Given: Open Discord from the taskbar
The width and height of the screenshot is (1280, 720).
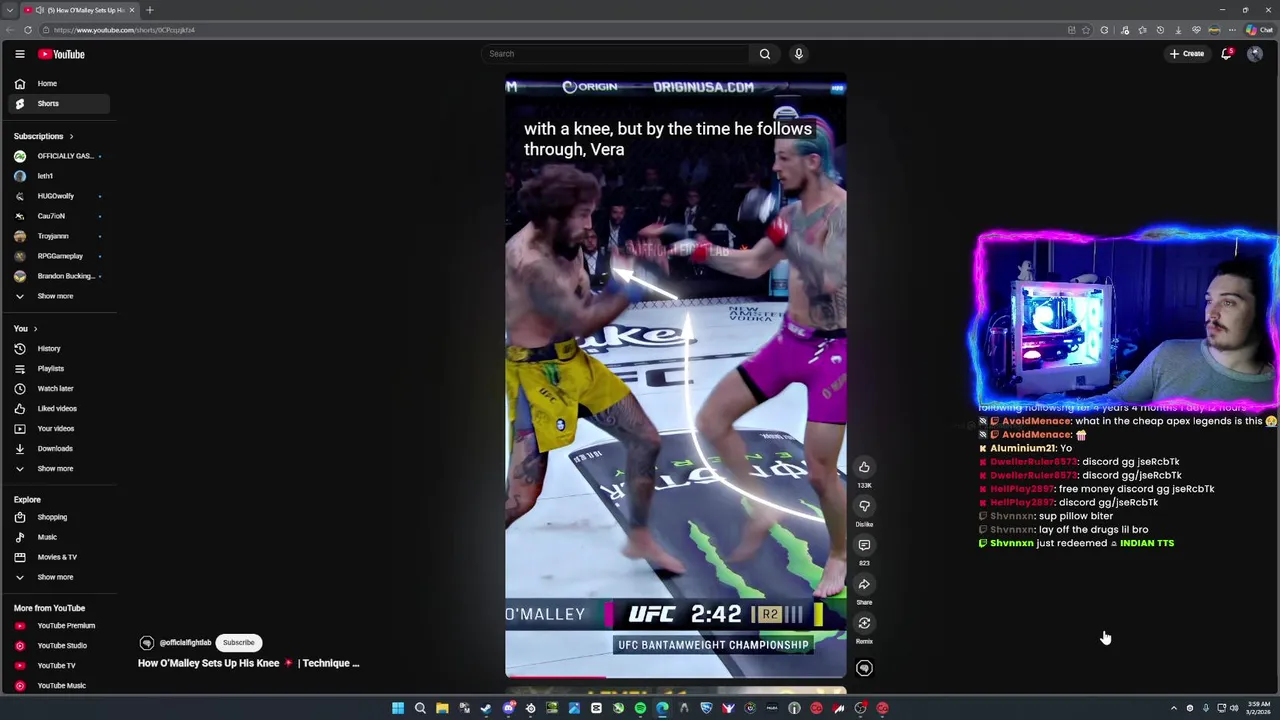Looking at the screenshot, I should (508, 708).
